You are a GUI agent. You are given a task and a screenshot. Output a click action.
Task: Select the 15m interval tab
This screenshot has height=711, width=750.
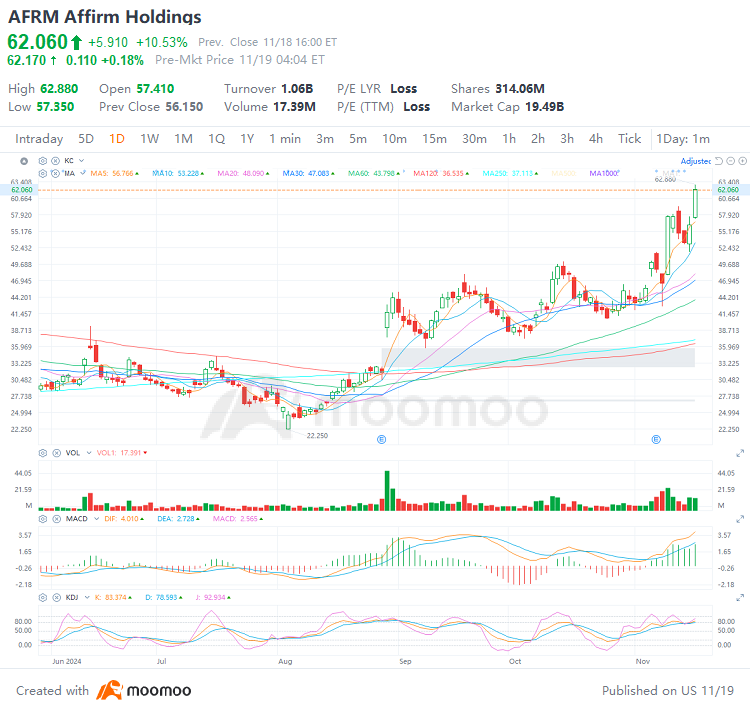coord(434,139)
